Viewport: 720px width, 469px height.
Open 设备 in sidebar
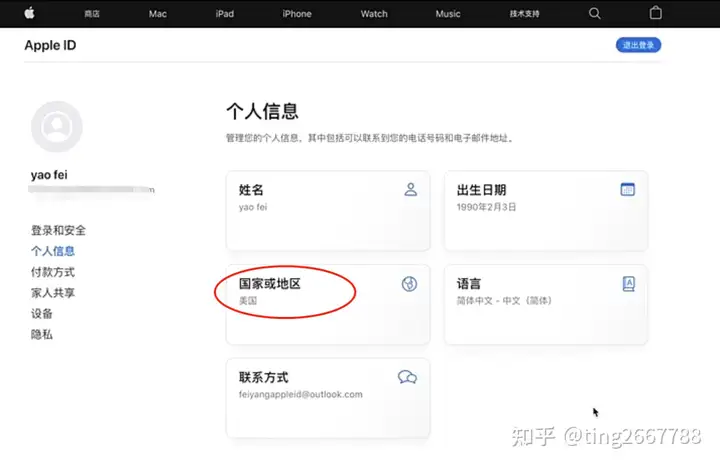pyautogui.click(x=42, y=314)
